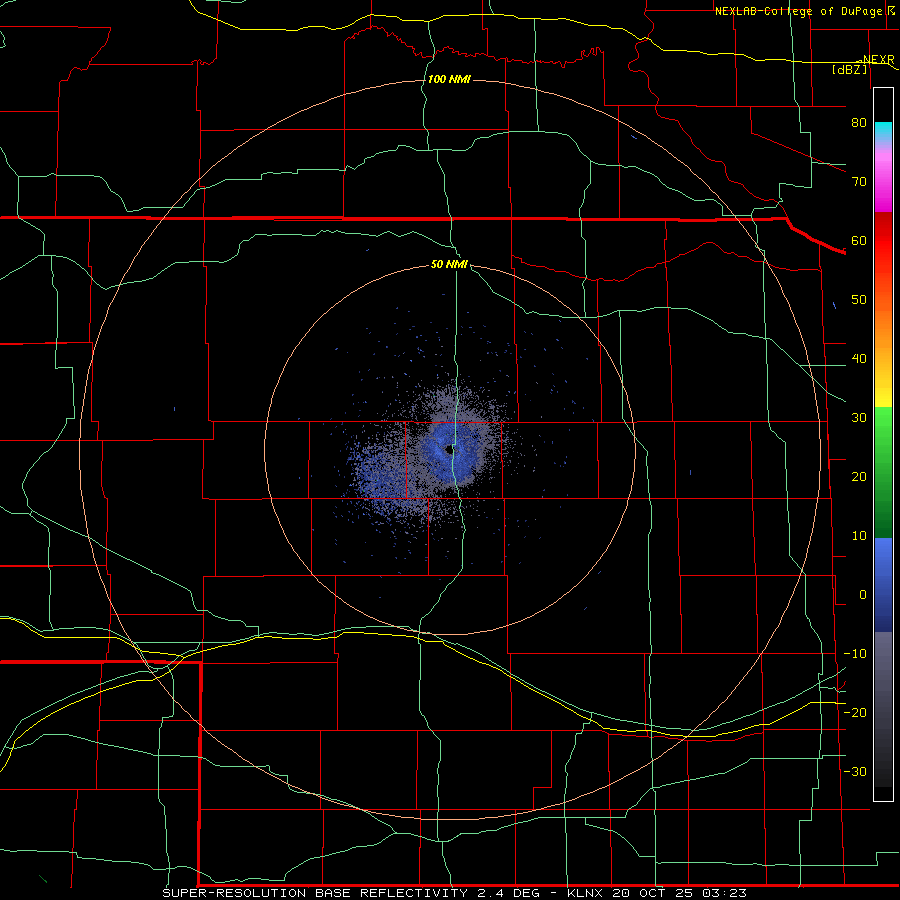Select the -20 value on dBZ scale
This screenshot has width=900, height=900.
855,712
